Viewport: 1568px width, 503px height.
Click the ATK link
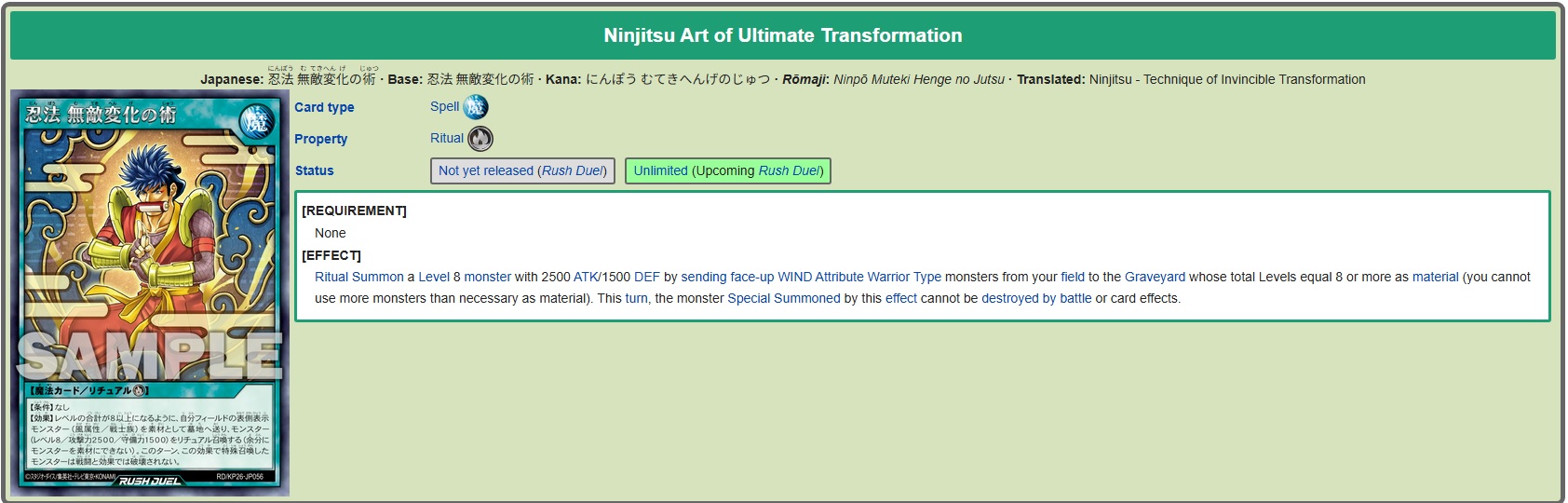click(x=587, y=277)
